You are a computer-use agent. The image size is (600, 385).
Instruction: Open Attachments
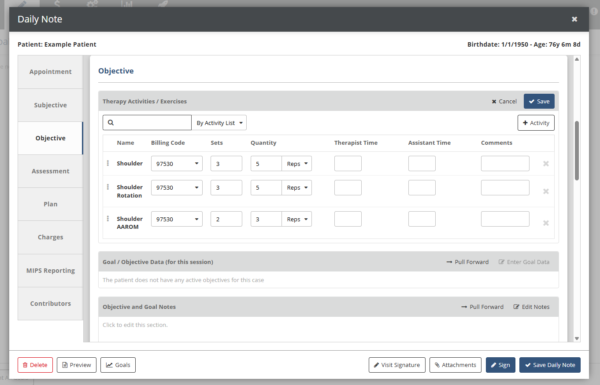(x=455, y=365)
